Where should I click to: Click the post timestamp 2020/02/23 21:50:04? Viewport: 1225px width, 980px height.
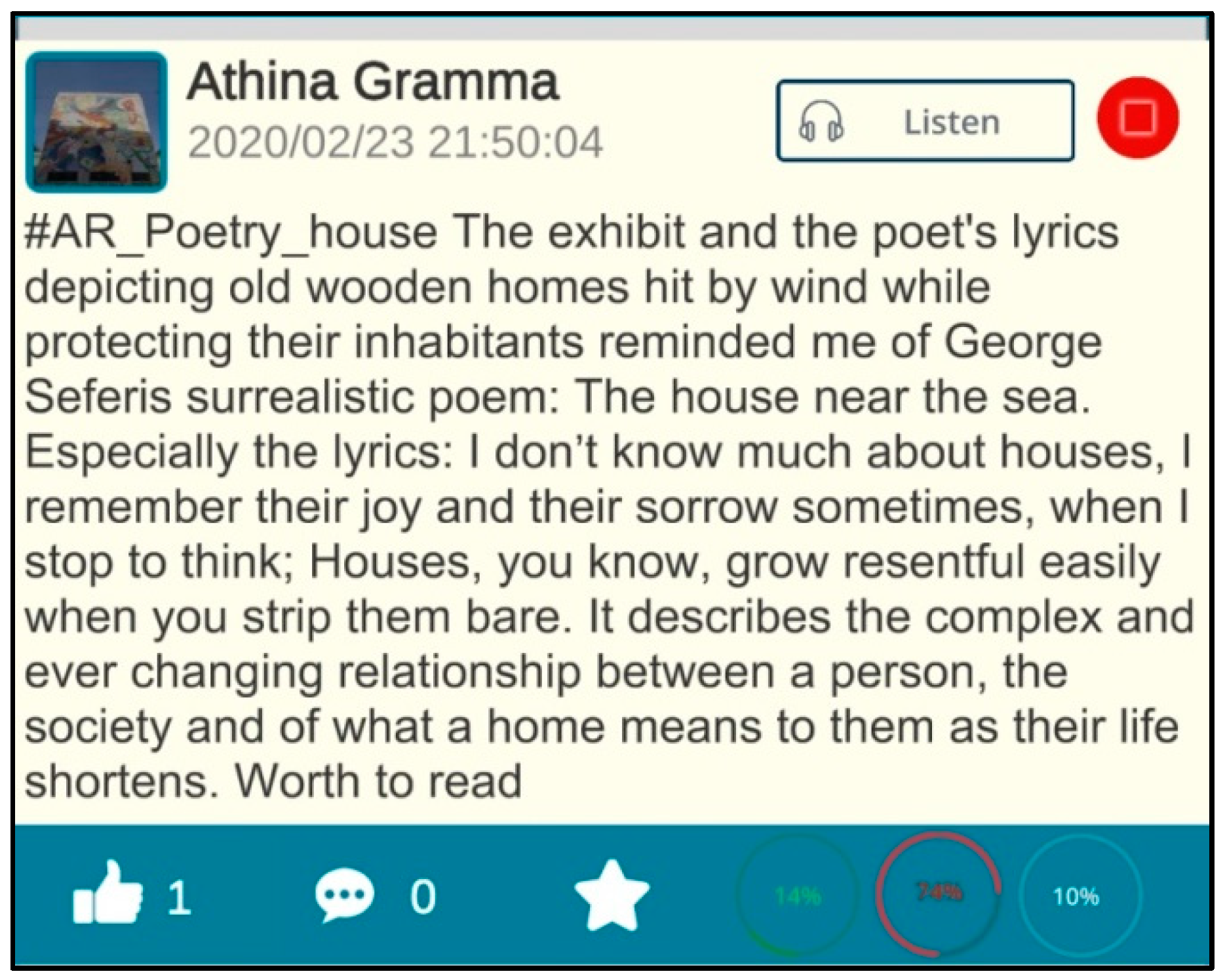point(395,142)
